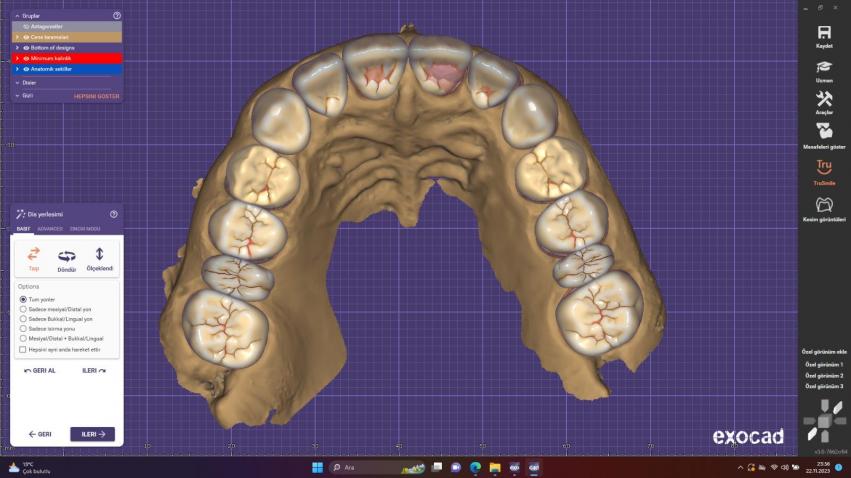Click the Kaydet save icon

(824, 35)
